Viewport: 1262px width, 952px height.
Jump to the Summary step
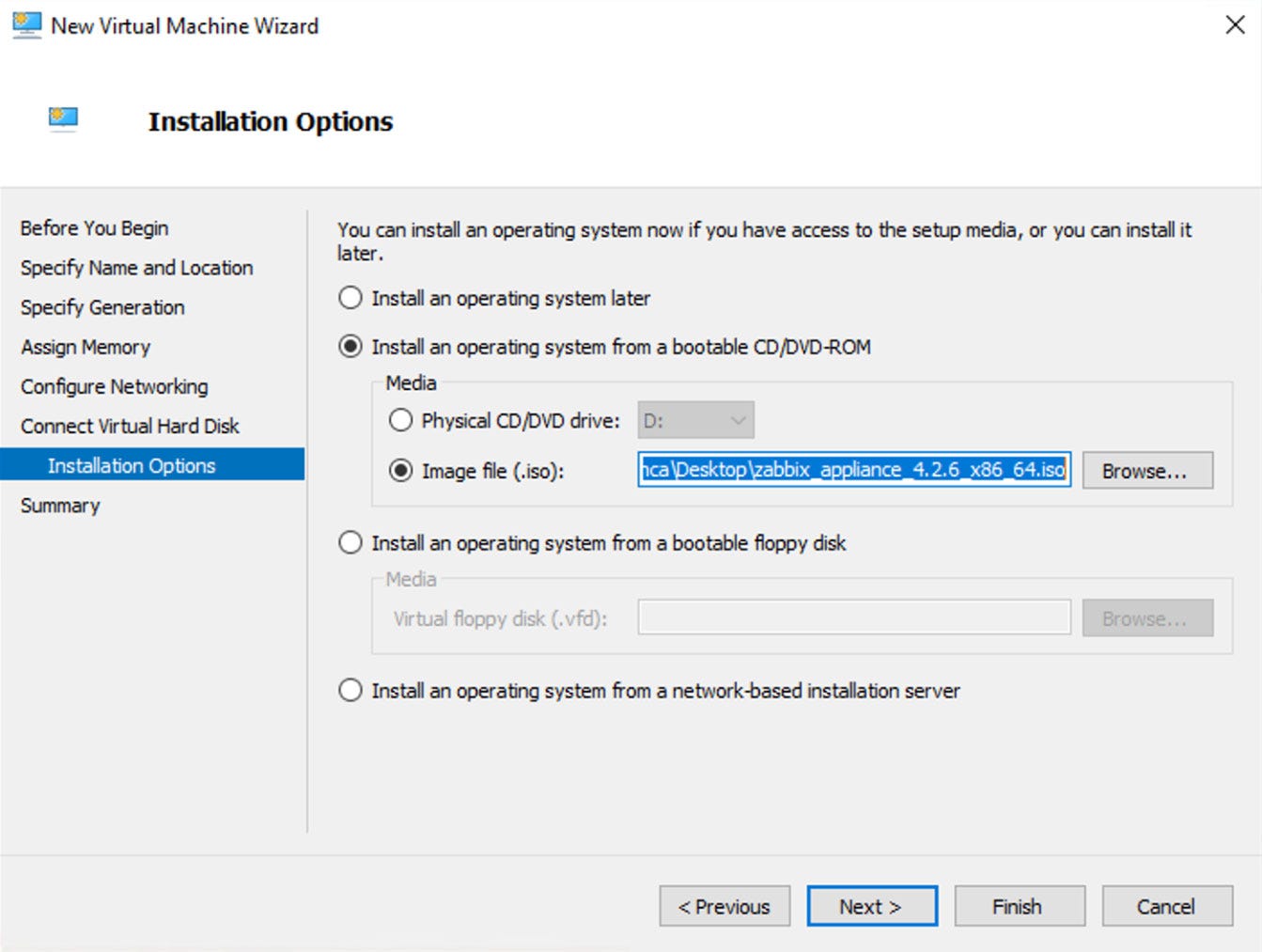[x=60, y=506]
